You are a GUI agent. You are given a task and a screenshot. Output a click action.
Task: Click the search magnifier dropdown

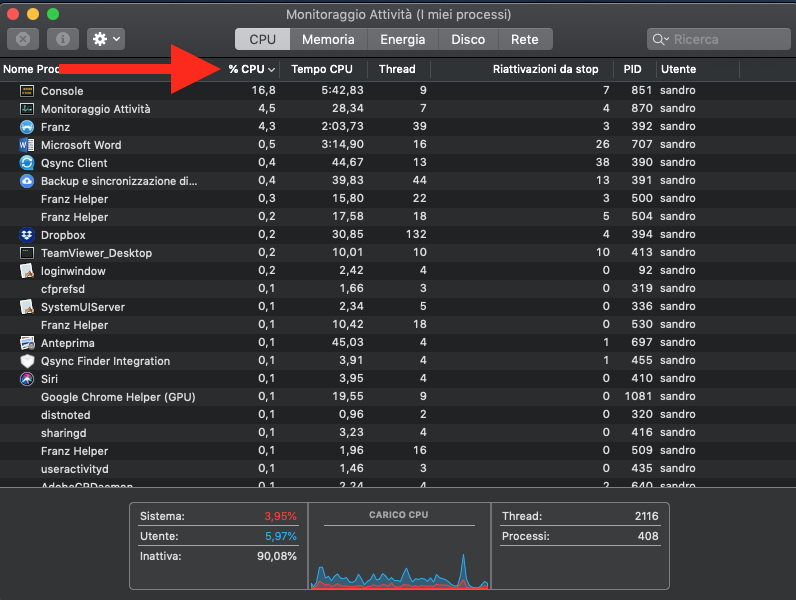[x=660, y=40]
